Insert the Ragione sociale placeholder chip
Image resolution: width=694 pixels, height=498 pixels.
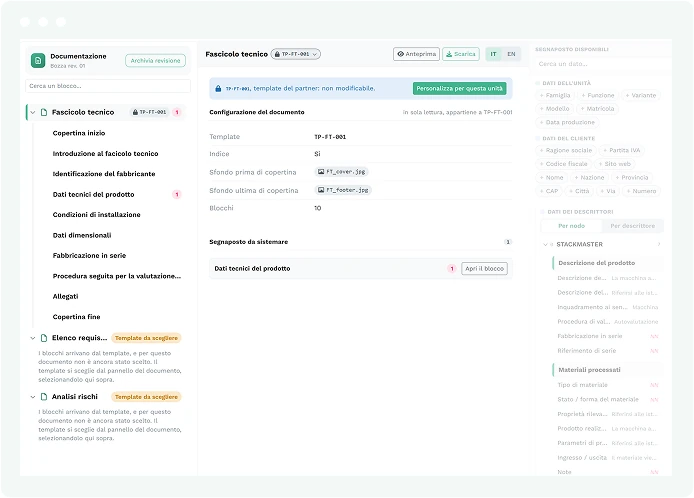tap(566, 151)
